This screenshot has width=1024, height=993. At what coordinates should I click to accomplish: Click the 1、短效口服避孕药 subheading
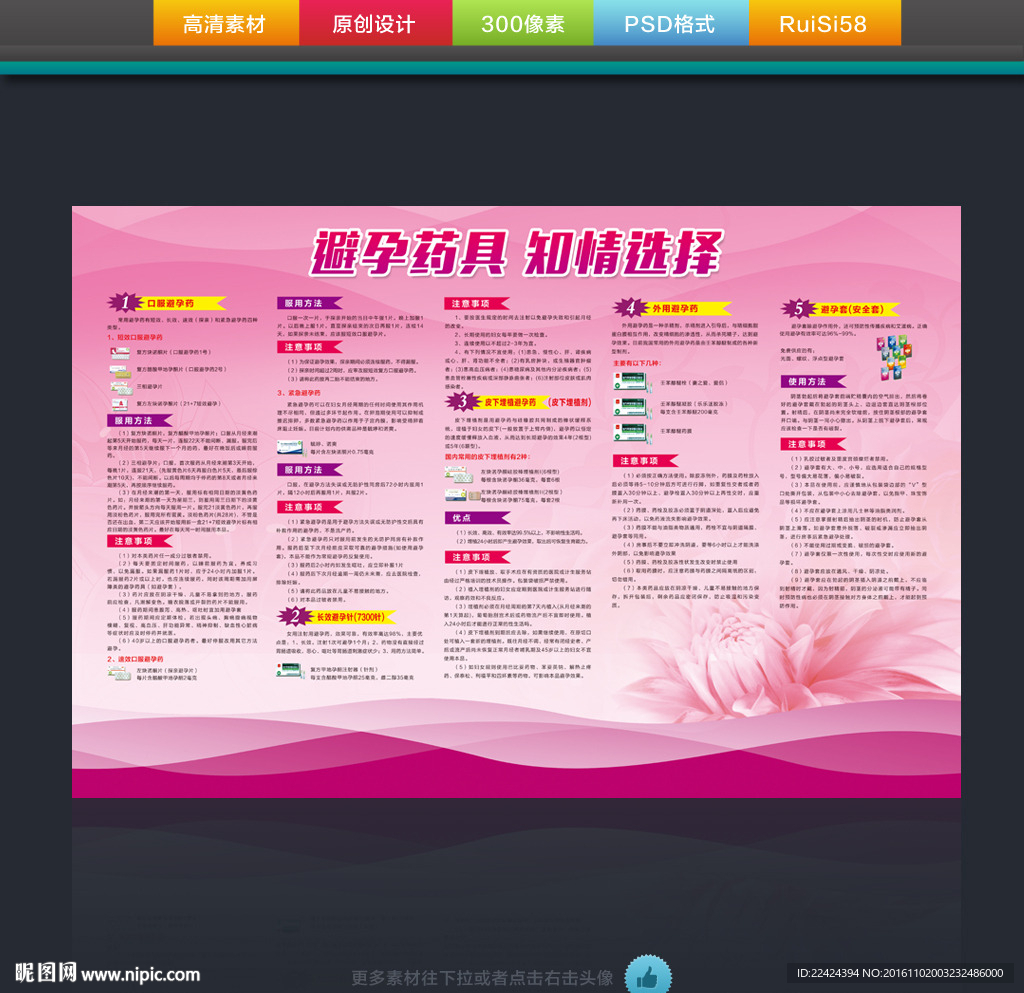pyautogui.click(x=135, y=338)
